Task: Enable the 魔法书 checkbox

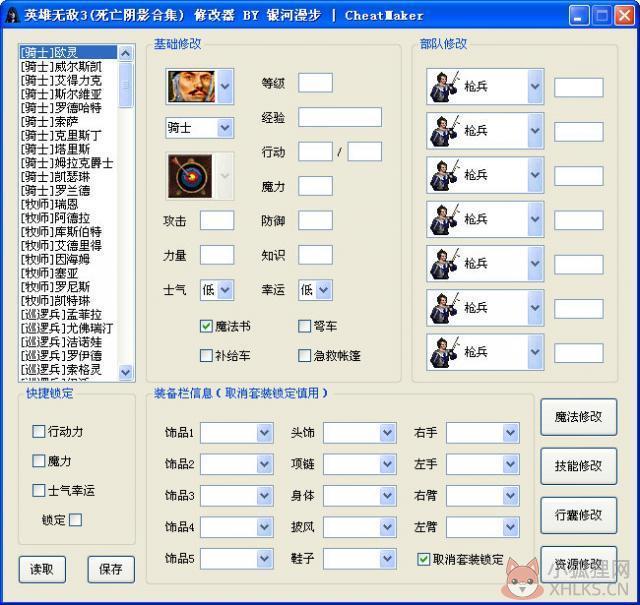Action: [x=206, y=326]
